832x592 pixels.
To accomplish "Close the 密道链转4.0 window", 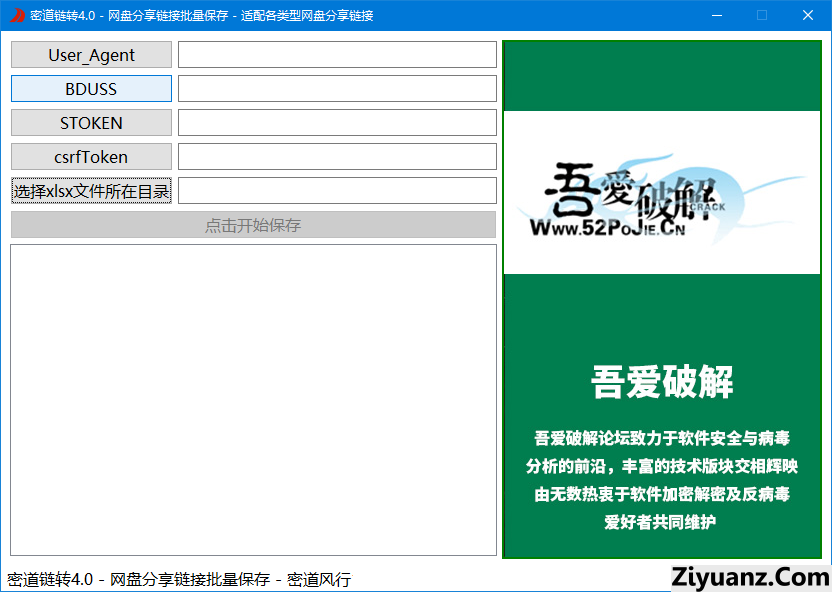I will pos(808,15).
